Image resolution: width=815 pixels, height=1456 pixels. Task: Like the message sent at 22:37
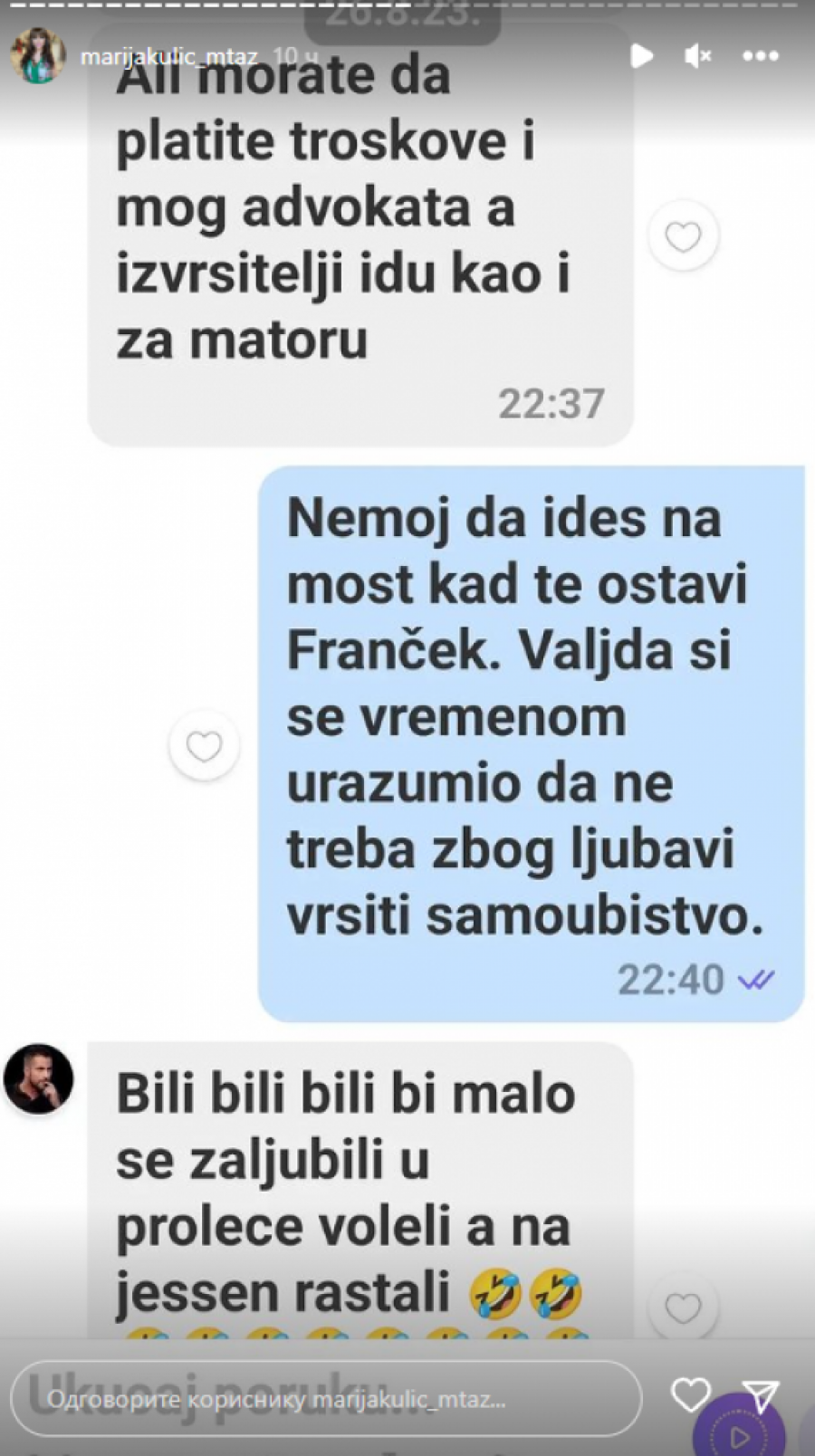684,236
